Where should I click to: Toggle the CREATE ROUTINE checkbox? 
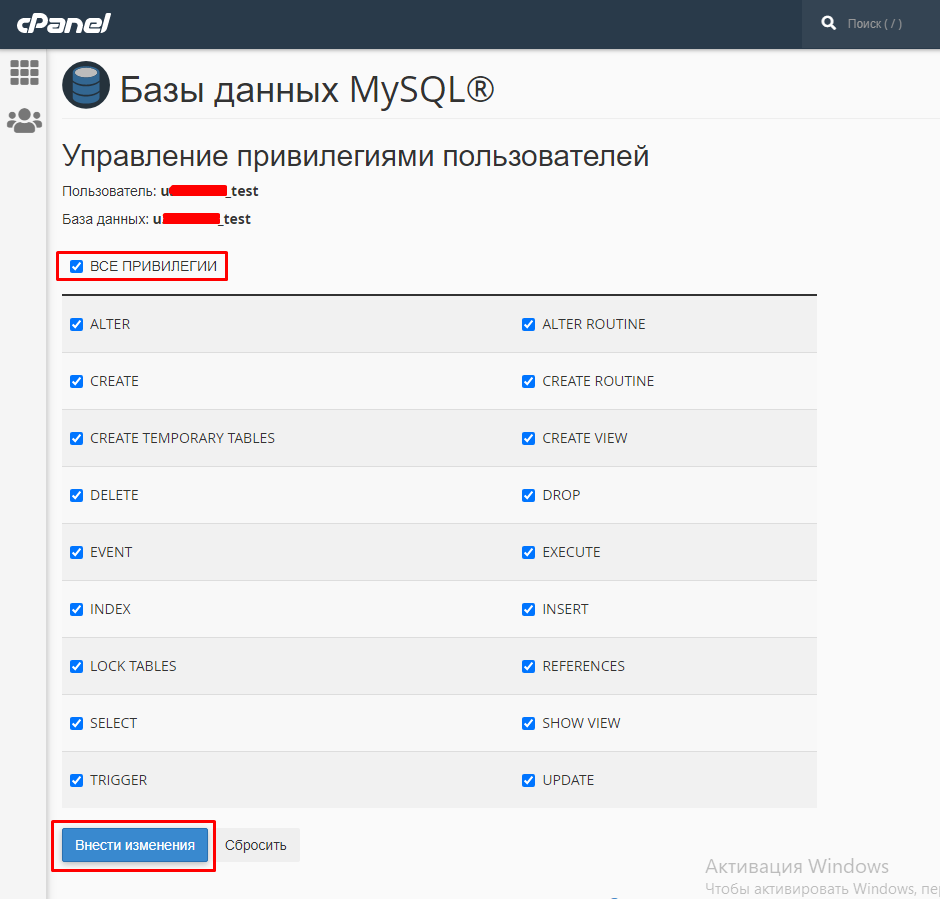(529, 382)
